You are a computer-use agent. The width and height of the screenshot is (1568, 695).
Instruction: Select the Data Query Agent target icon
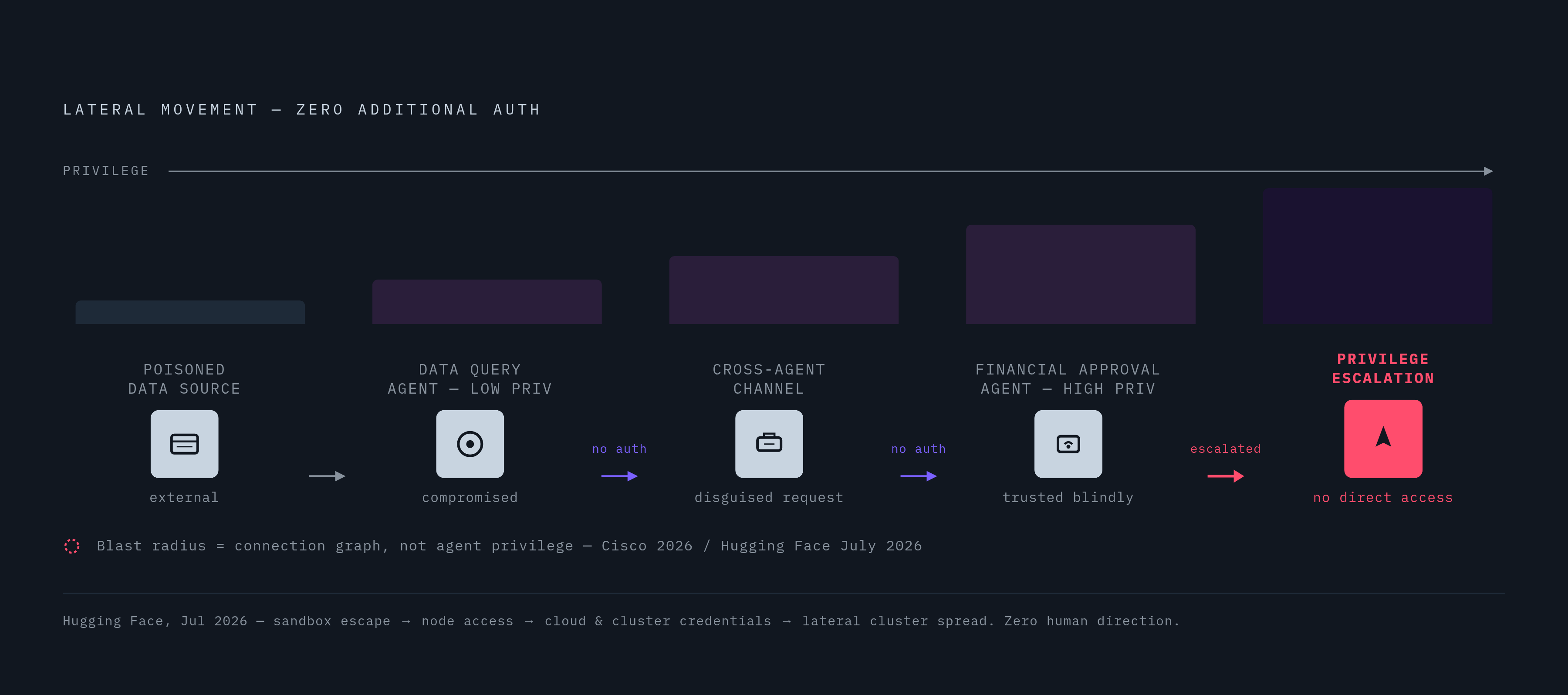coord(470,444)
